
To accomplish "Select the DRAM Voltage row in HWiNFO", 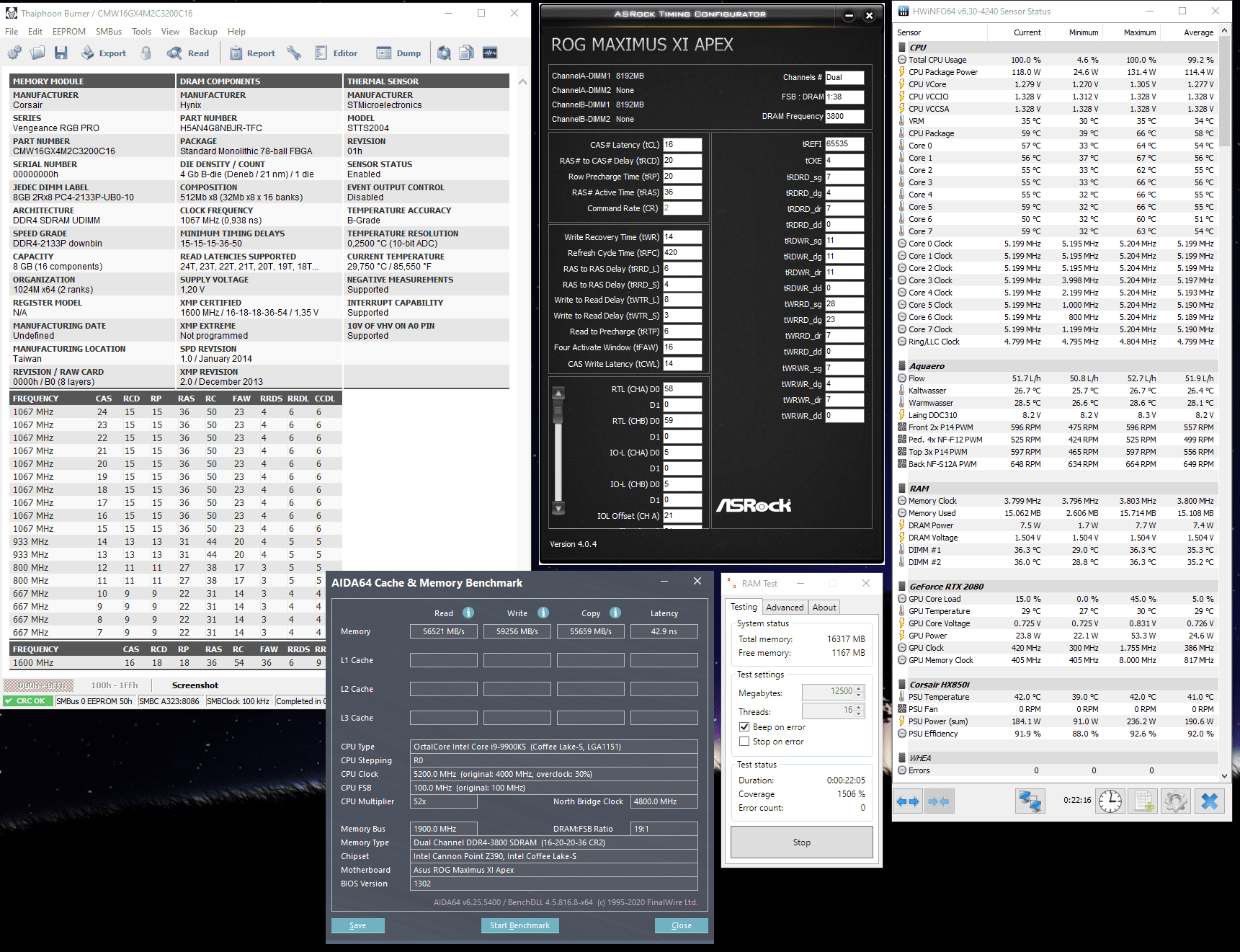I will pyautogui.click(x=1057, y=538).
